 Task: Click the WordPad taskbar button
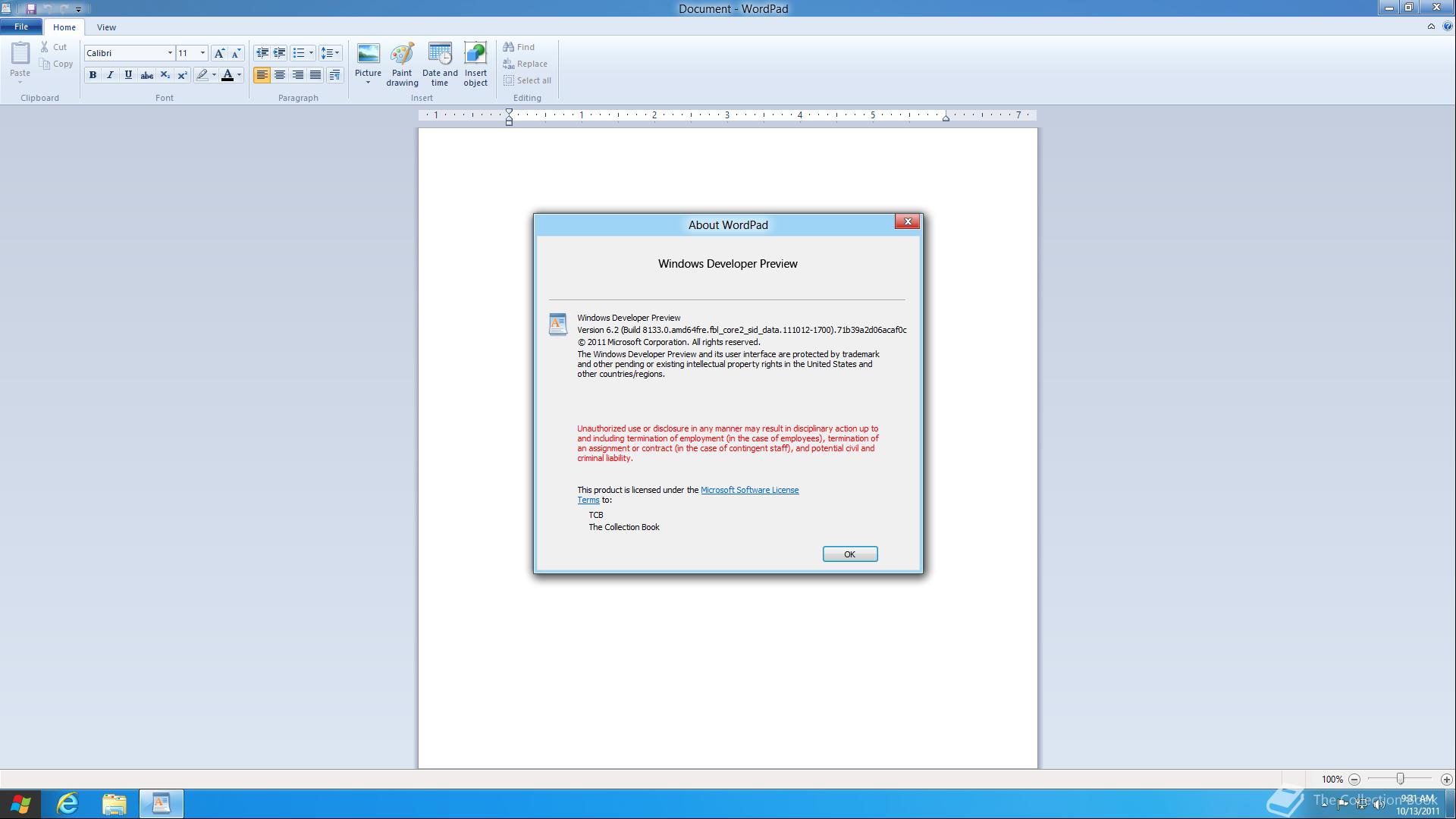click(x=162, y=804)
